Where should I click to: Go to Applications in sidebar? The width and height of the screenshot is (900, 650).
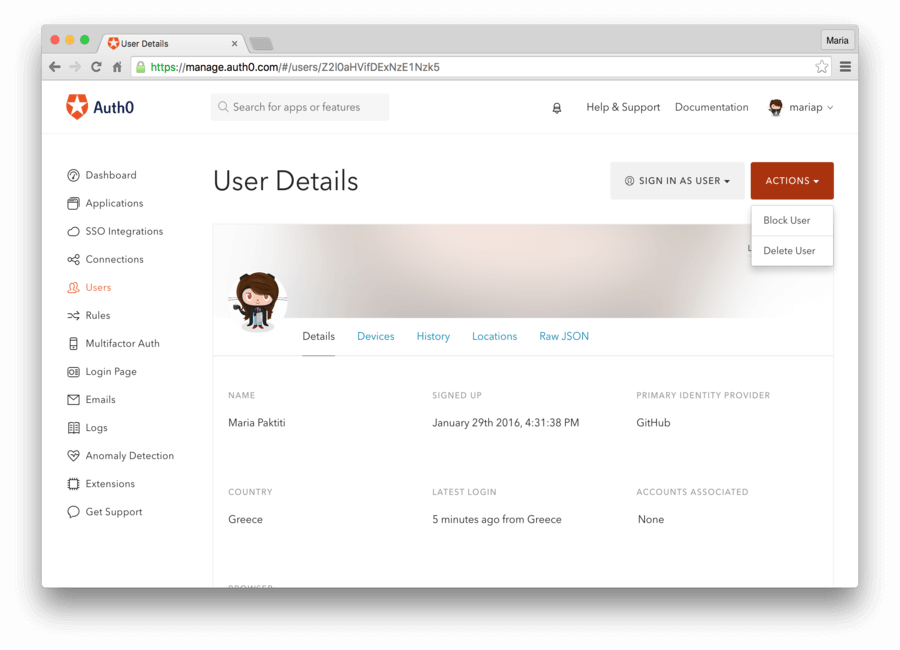click(x=114, y=203)
